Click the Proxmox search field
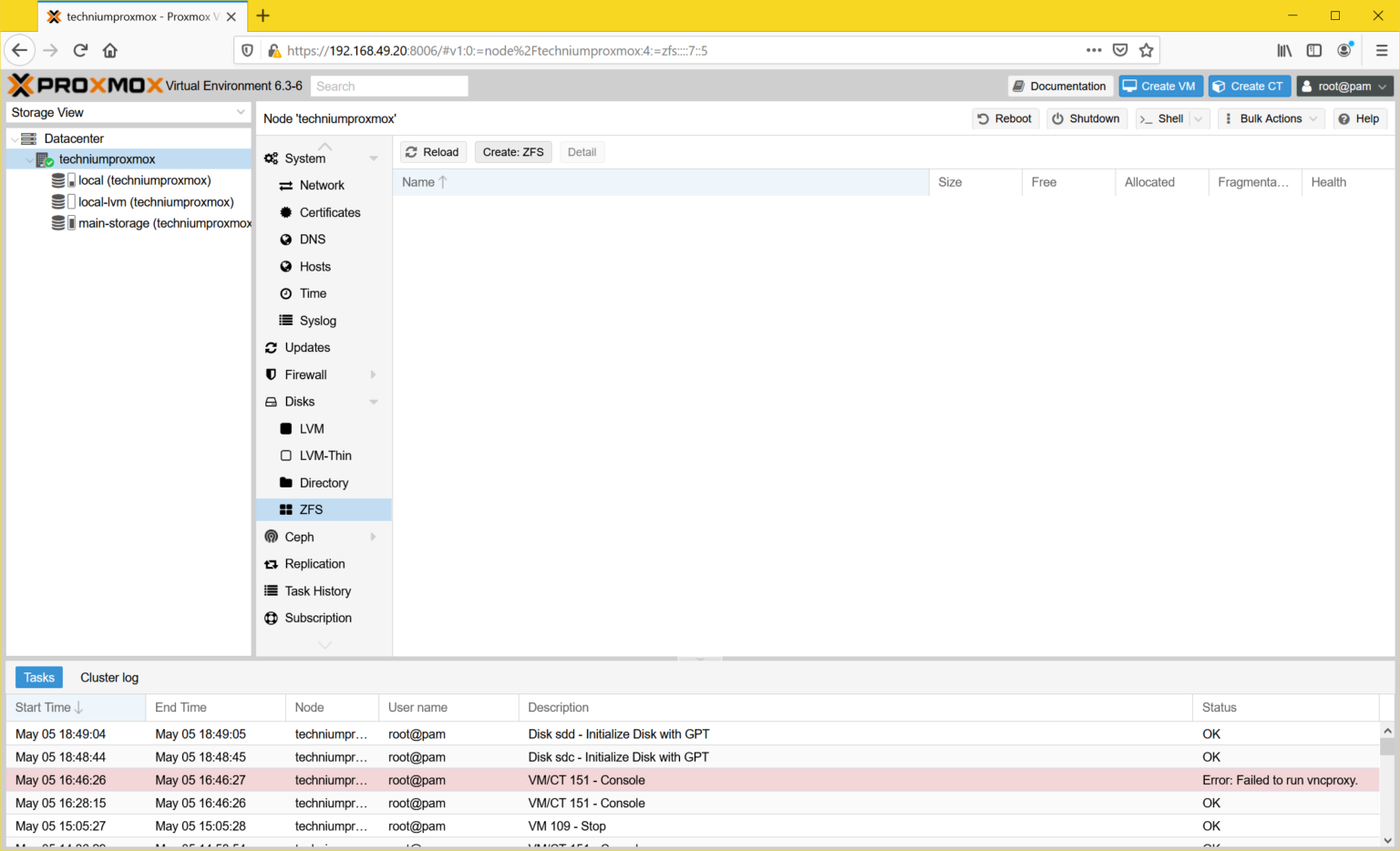Viewport: 1400px width, 851px height. pos(389,87)
